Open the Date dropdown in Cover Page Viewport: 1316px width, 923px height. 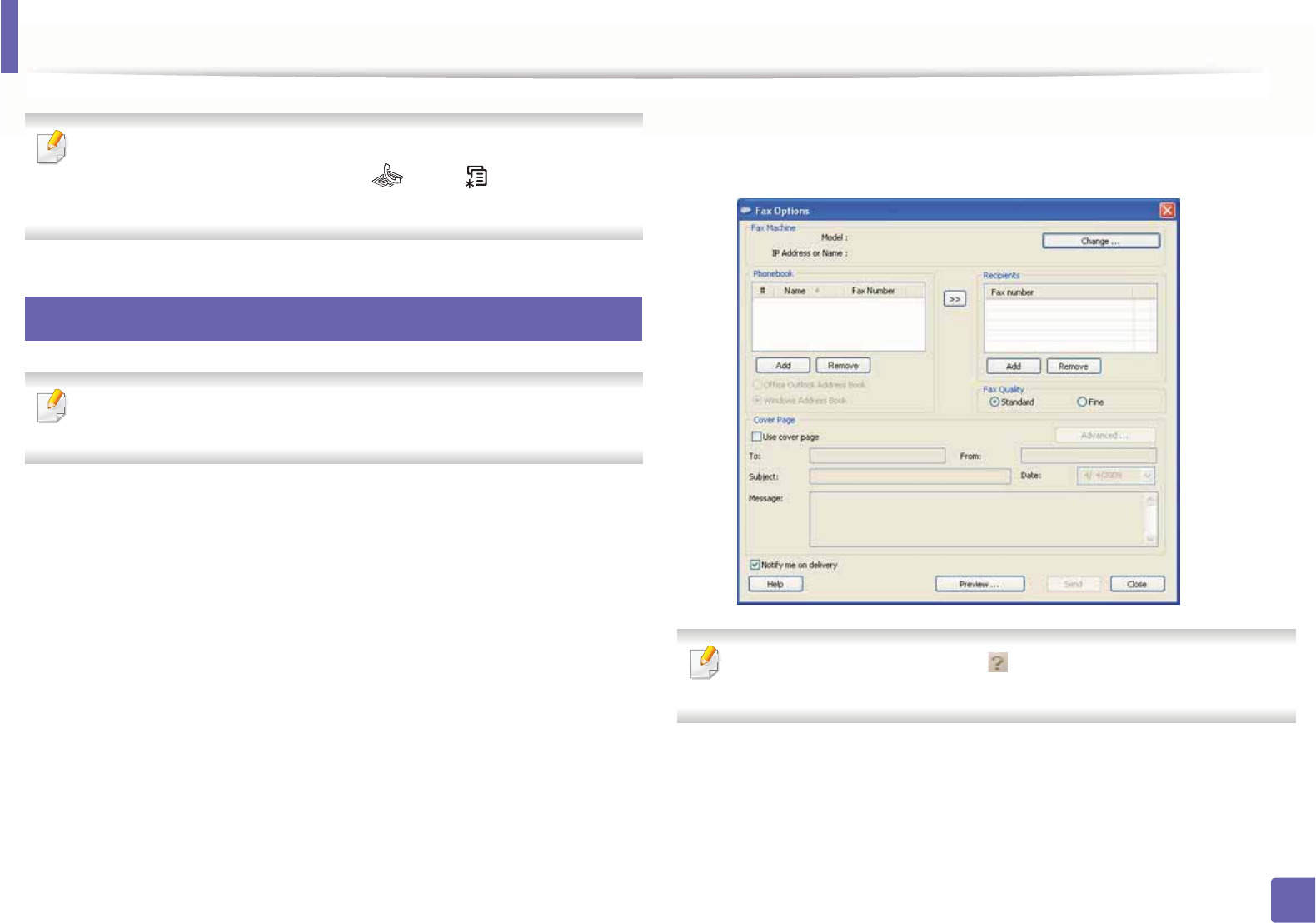(1147, 476)
